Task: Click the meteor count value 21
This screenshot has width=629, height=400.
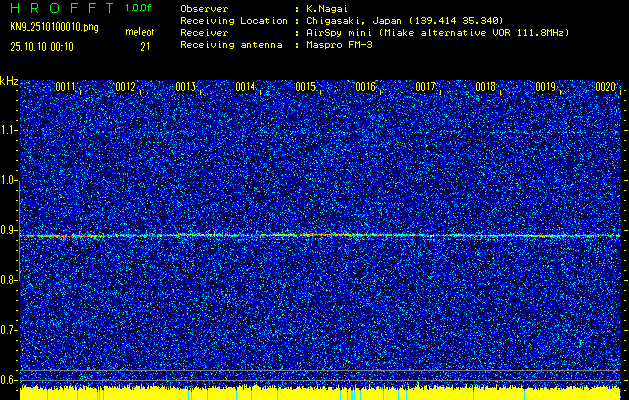Action: point(145,46)
